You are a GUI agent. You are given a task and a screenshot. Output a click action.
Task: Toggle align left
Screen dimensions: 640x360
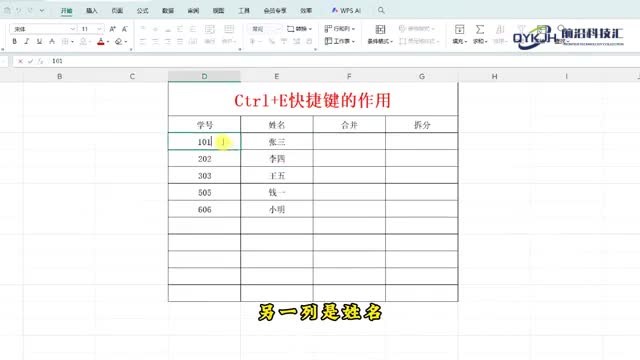click(x=143, y=41)
